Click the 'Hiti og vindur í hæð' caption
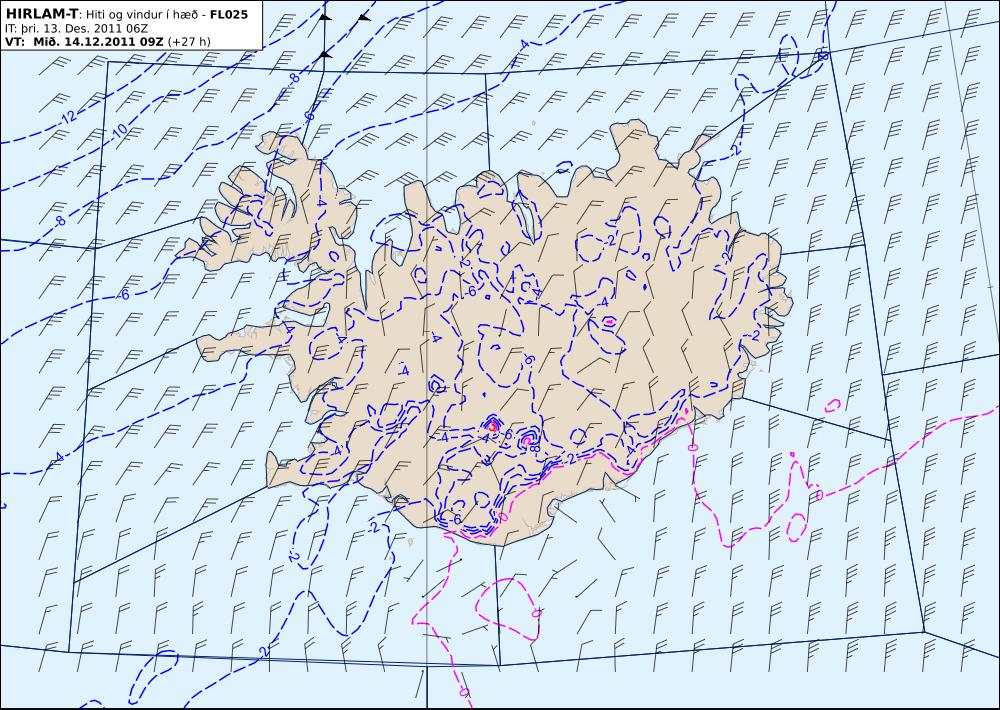The height and width of the screenshot is (710, 1000). point(142,14)
